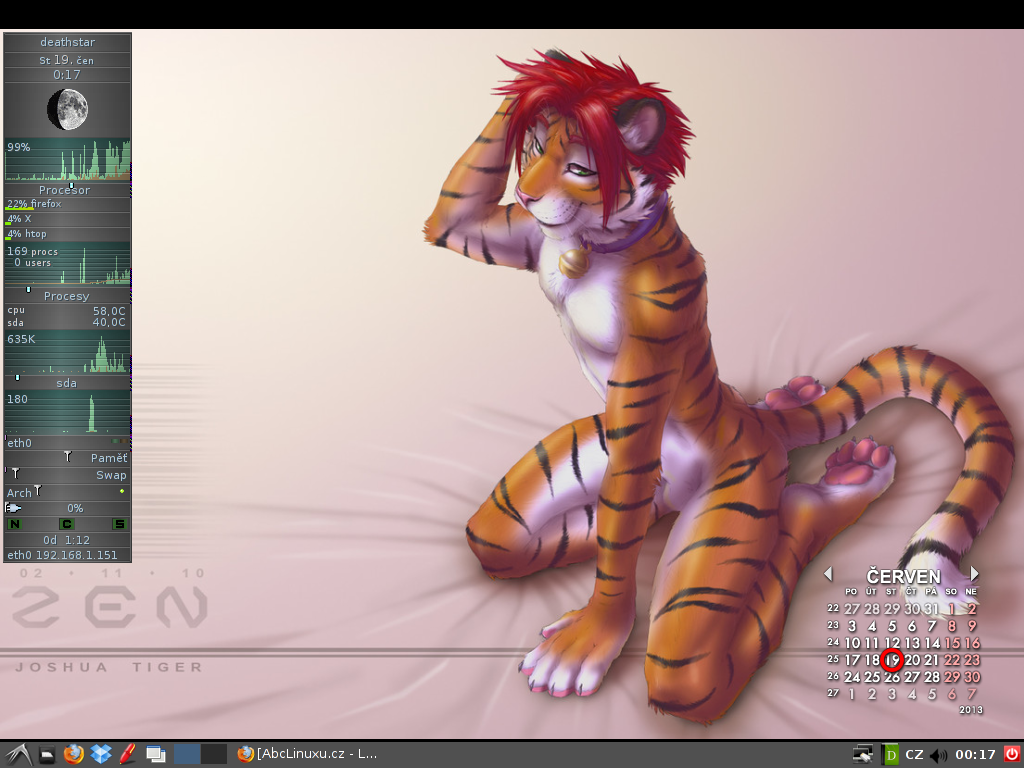Switch to the second workspace in pager
Image resolution: width=1024 pixels, height=768 pixels.
pos(214,754)
